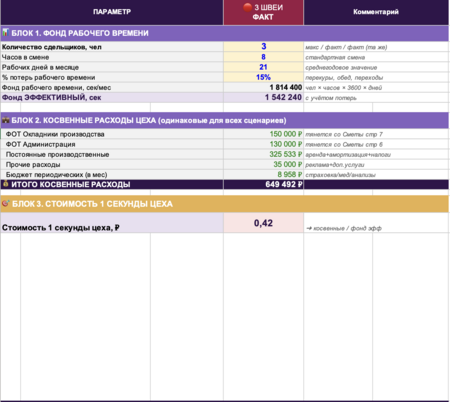Select the БЛОК 2. КОСВЕННЫЕ РАСХОДЫ ЦЕХА row

pyautogui.click(x=225, y=120)
